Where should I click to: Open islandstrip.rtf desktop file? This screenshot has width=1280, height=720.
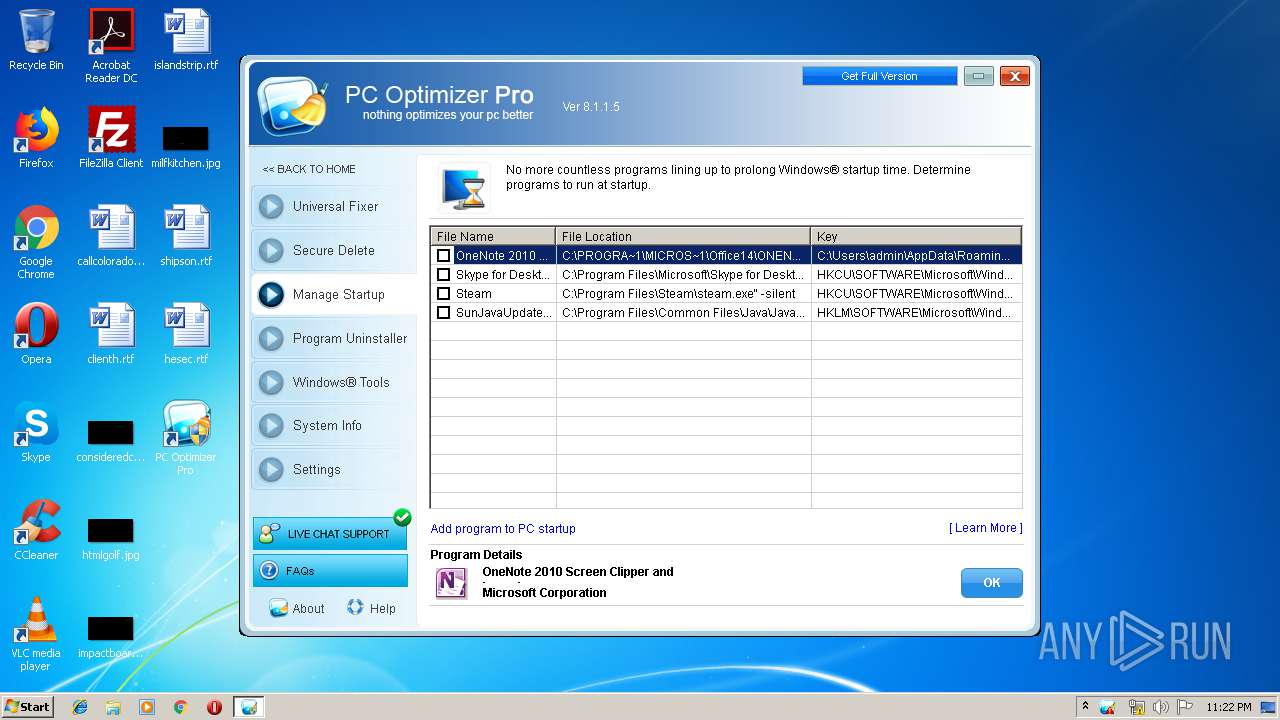(186, 40)
